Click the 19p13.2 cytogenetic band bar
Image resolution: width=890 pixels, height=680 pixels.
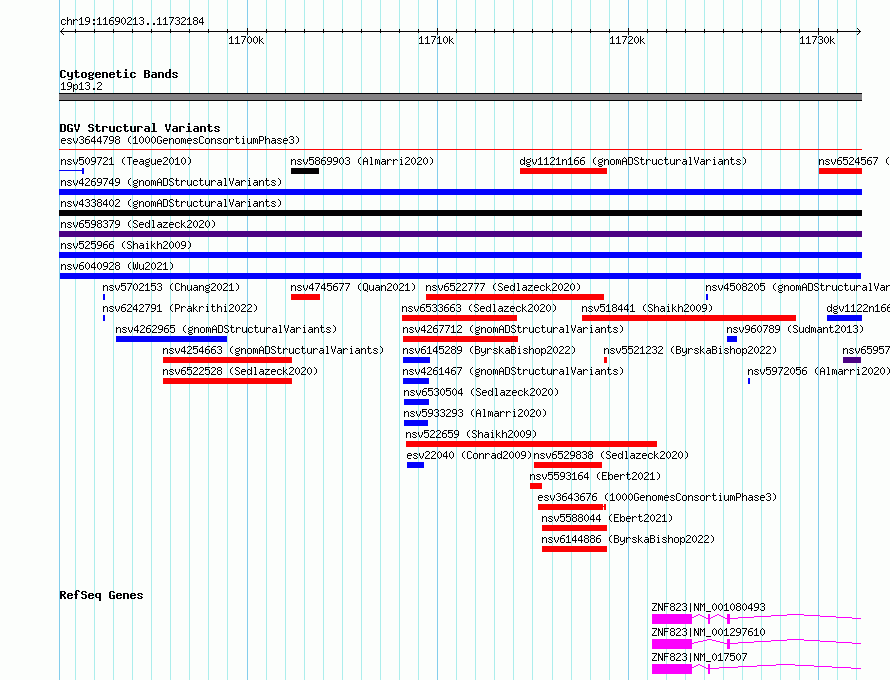[460, 97]
